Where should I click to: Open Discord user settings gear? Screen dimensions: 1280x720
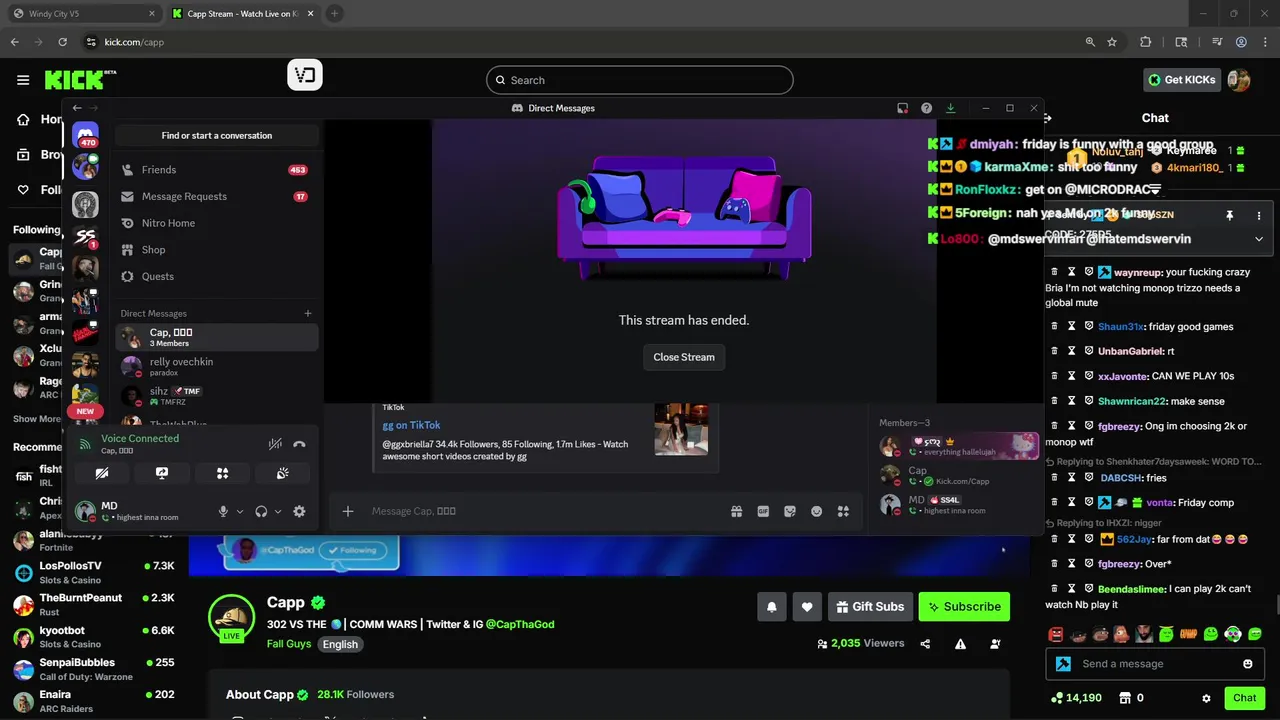[299, 511]
